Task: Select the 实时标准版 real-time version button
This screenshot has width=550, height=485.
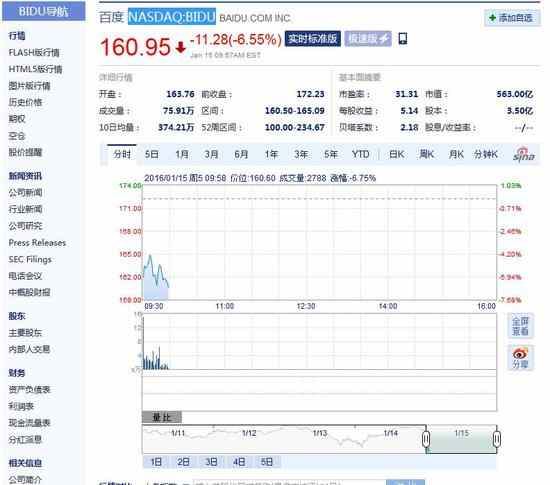Action: (313, 39)
